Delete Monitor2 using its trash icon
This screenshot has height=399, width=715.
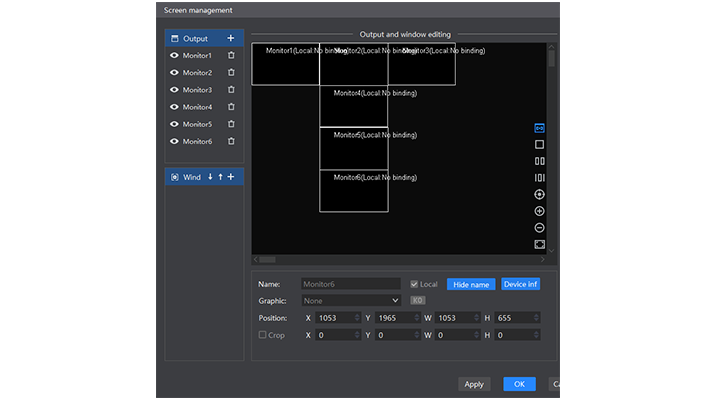pyautogui.click(x=231, y=73)
